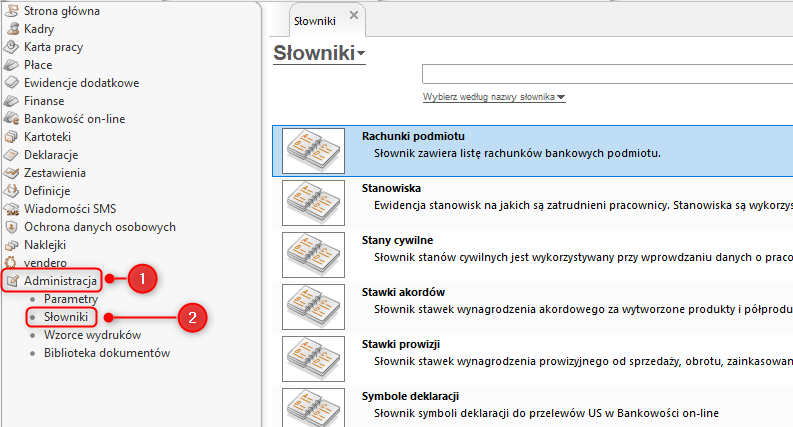Open Zestawienia reports module
The width and height of the screenshot is (793, 427).
[55, 173]
